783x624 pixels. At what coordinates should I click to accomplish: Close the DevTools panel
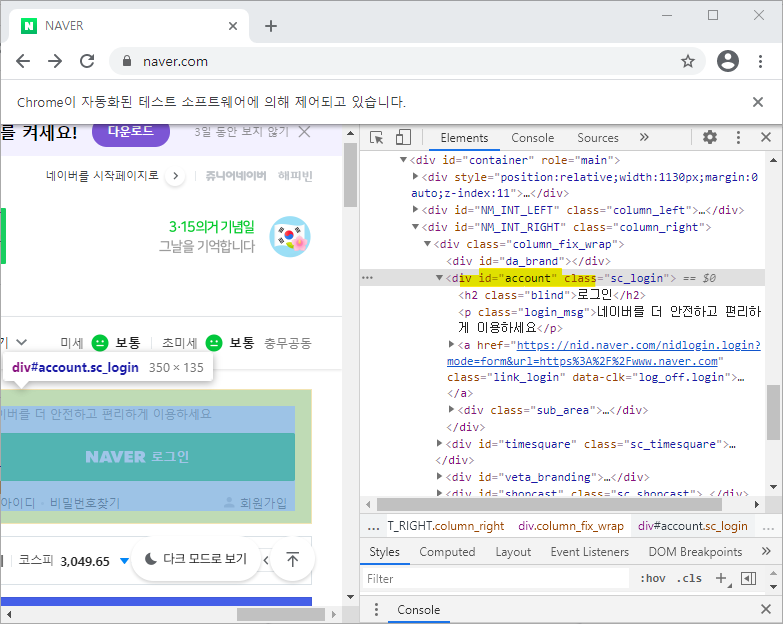766,137
